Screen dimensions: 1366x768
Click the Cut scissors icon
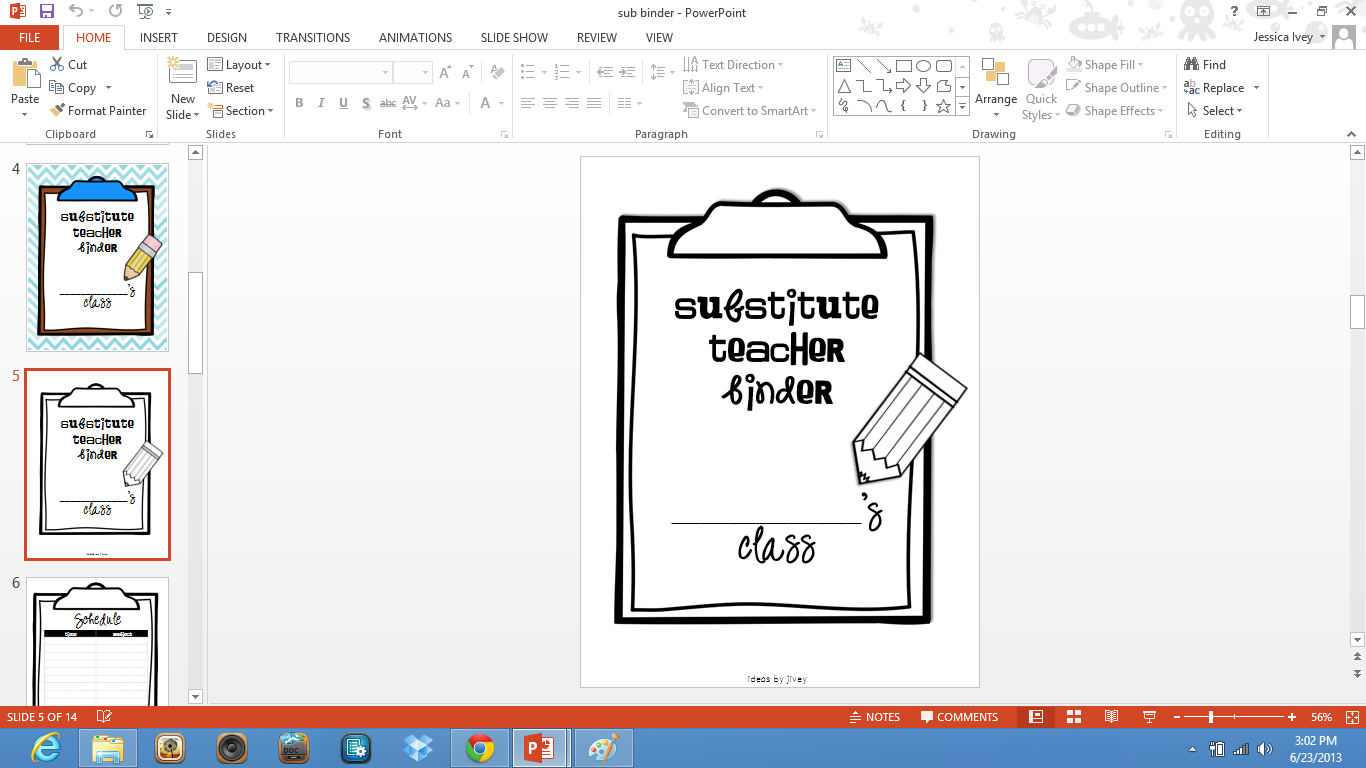coord(57,64)
